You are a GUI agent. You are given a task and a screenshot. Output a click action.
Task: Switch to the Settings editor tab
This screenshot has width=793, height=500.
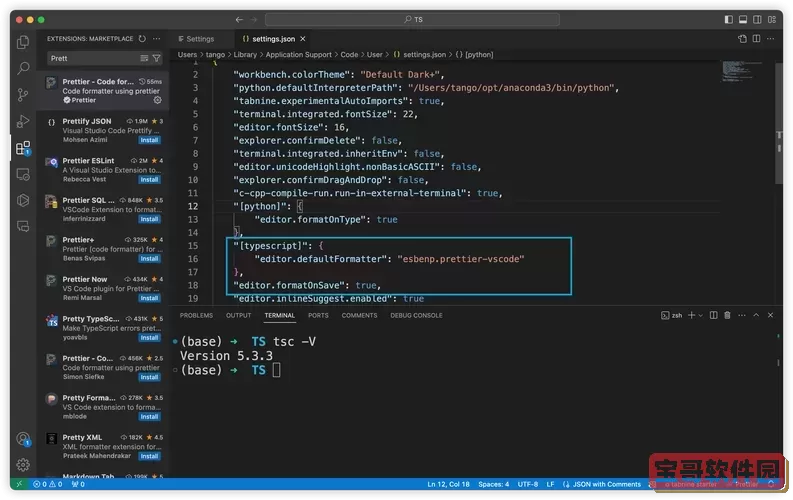coord(200,39)
